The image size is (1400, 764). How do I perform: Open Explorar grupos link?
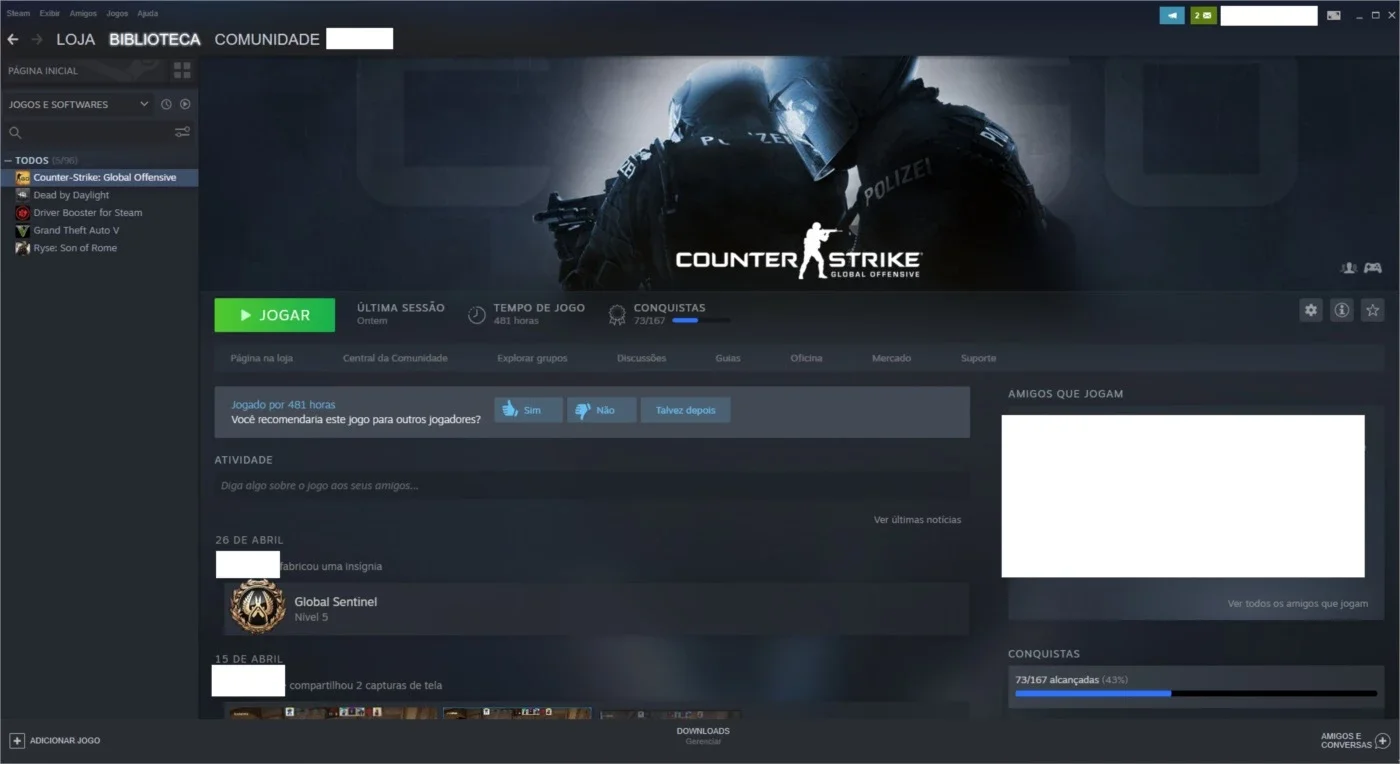(532, 358)
